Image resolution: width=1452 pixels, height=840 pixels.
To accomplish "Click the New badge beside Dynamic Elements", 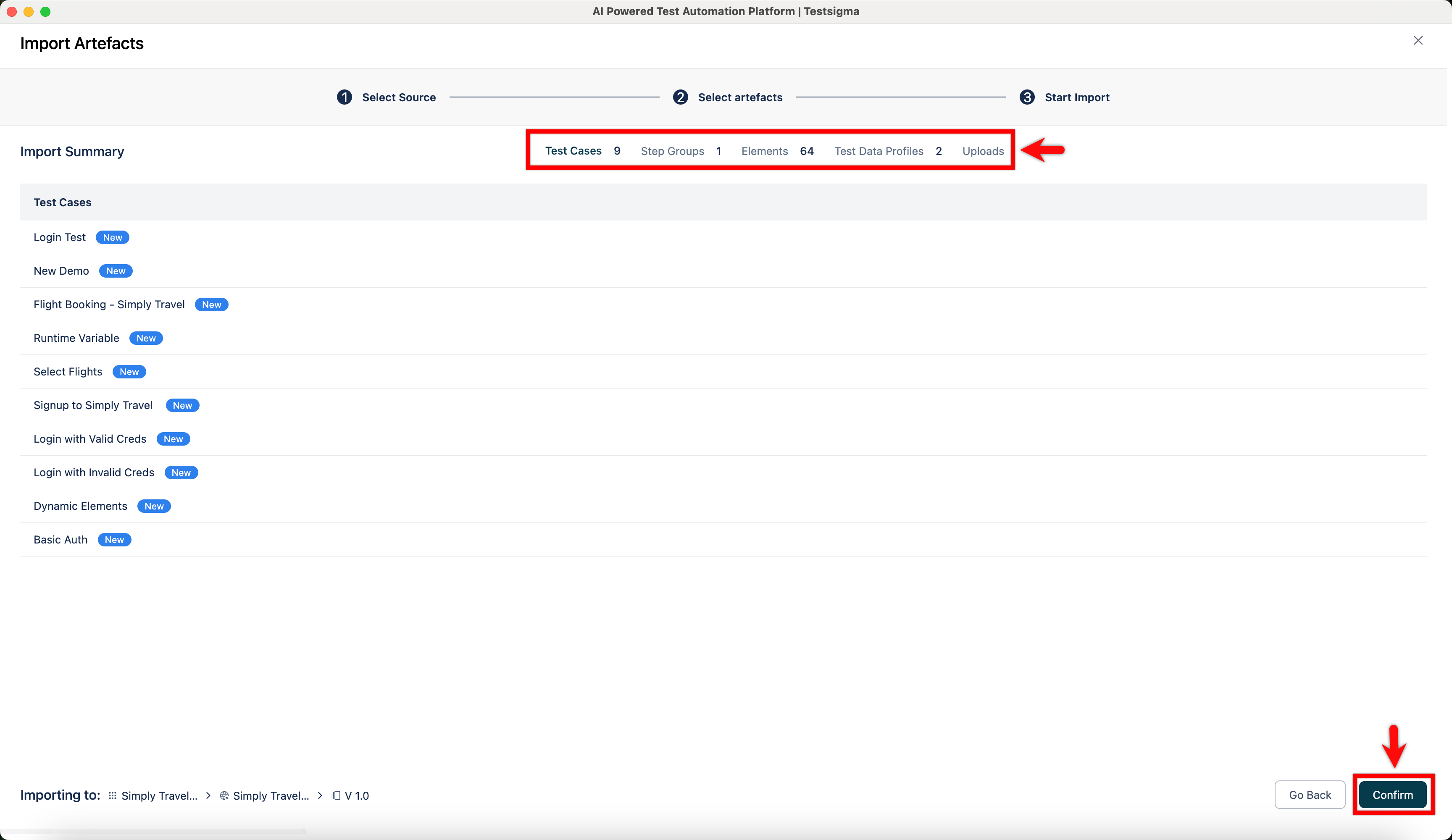I will (154, 507).
